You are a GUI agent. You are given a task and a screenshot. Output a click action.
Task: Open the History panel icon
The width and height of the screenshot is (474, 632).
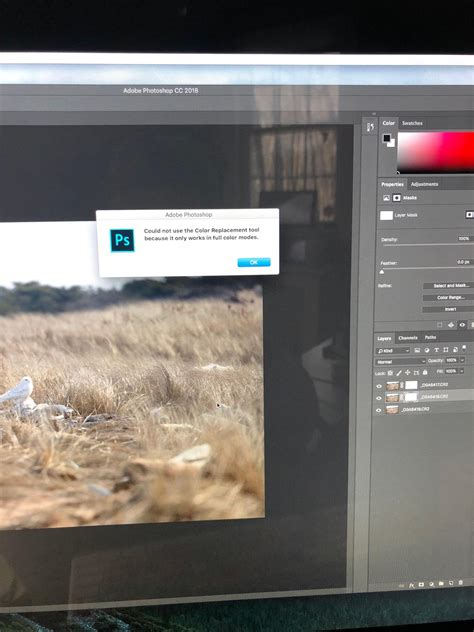coord(370,128)
